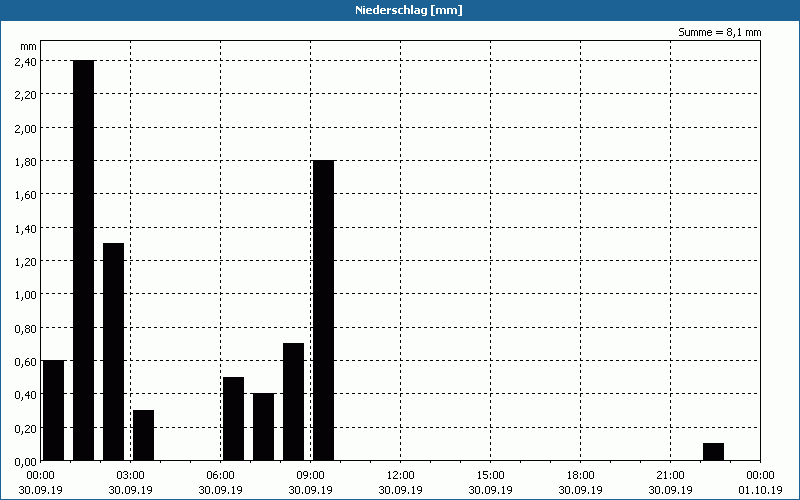Click the bar reaching 1,80 mm at 09:00
The width and height of the screenshot is (800, 500).
pyautogui.click(x=323, y=310)
